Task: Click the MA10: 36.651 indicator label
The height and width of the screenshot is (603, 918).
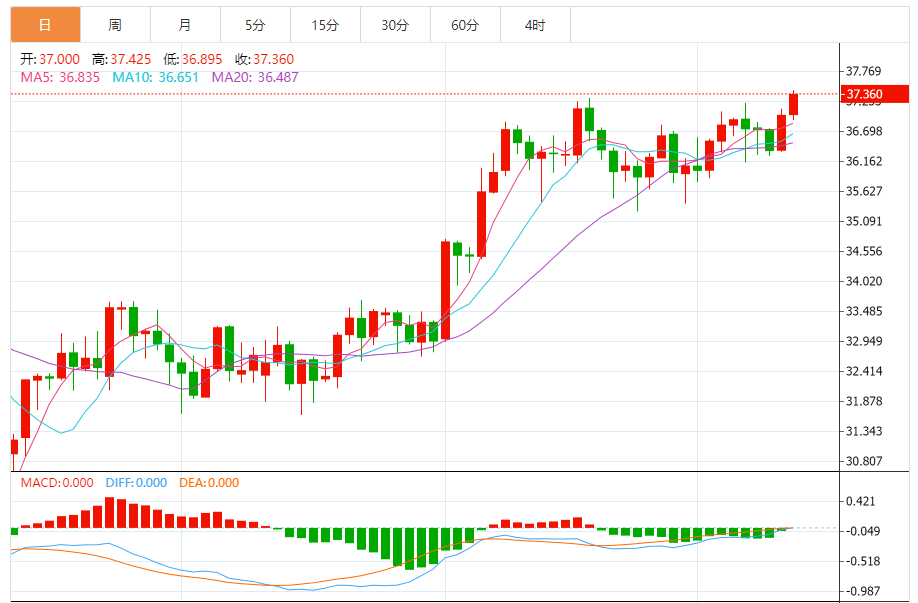Action: coord(156,77)
